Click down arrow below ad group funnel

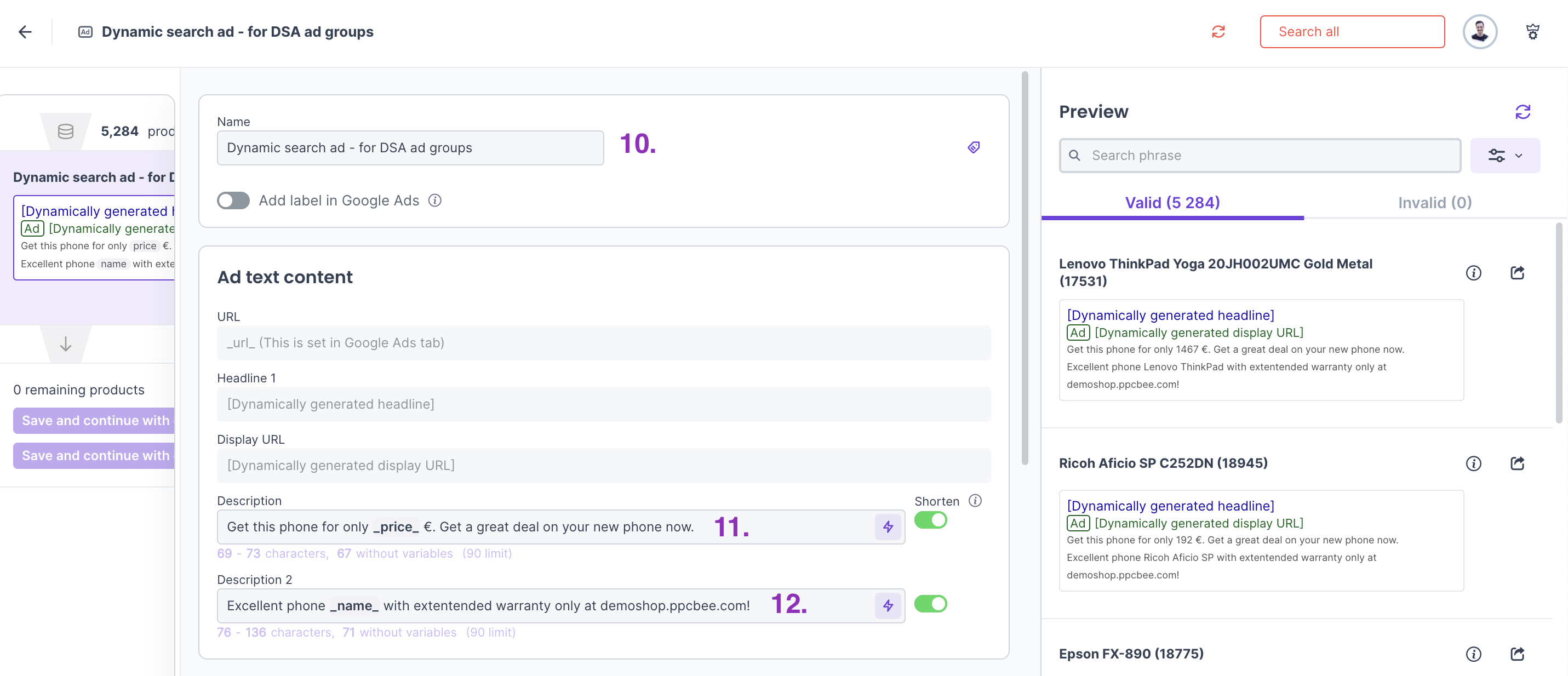[66, 345]
